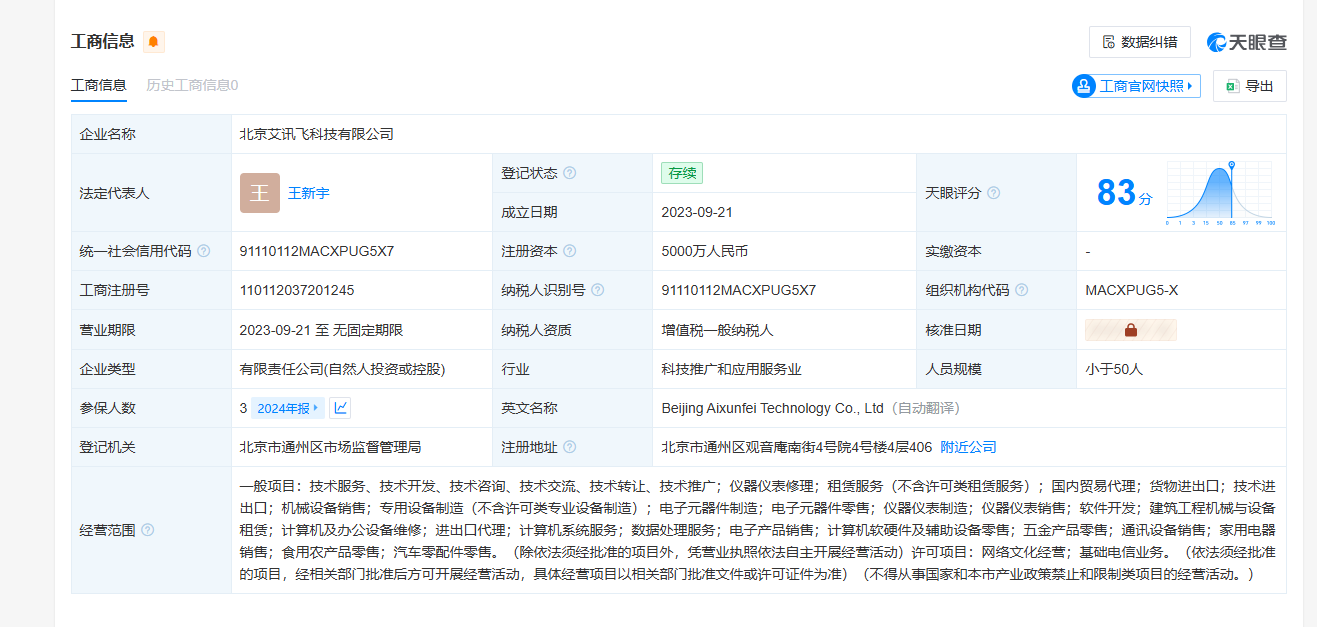Select registrar 北京市通州区市场监督管理局
The width and height of the screenshot is (1317, 627).
tap(331, 447)
